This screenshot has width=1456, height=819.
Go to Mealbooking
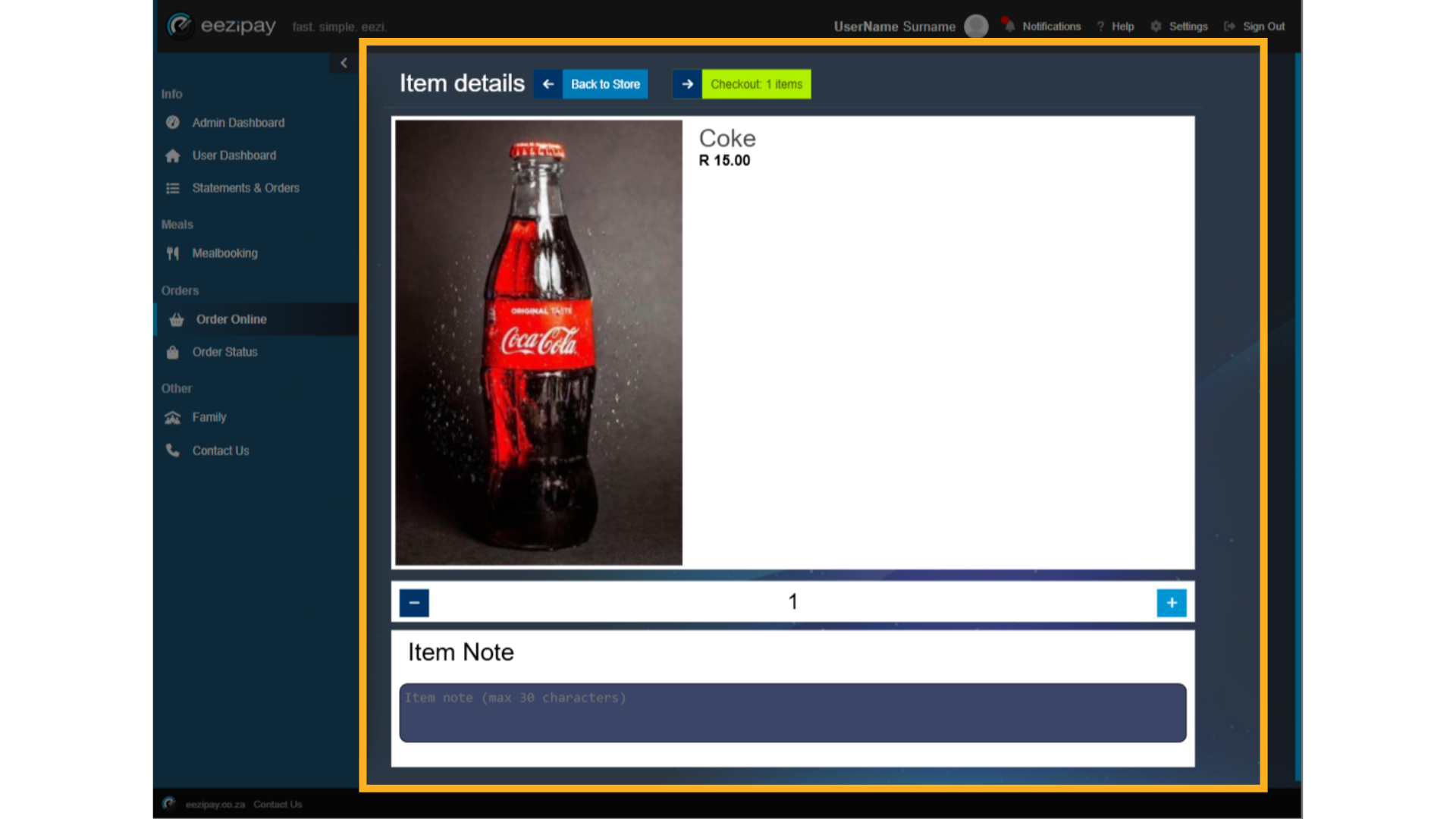click(x=224, y=253)
